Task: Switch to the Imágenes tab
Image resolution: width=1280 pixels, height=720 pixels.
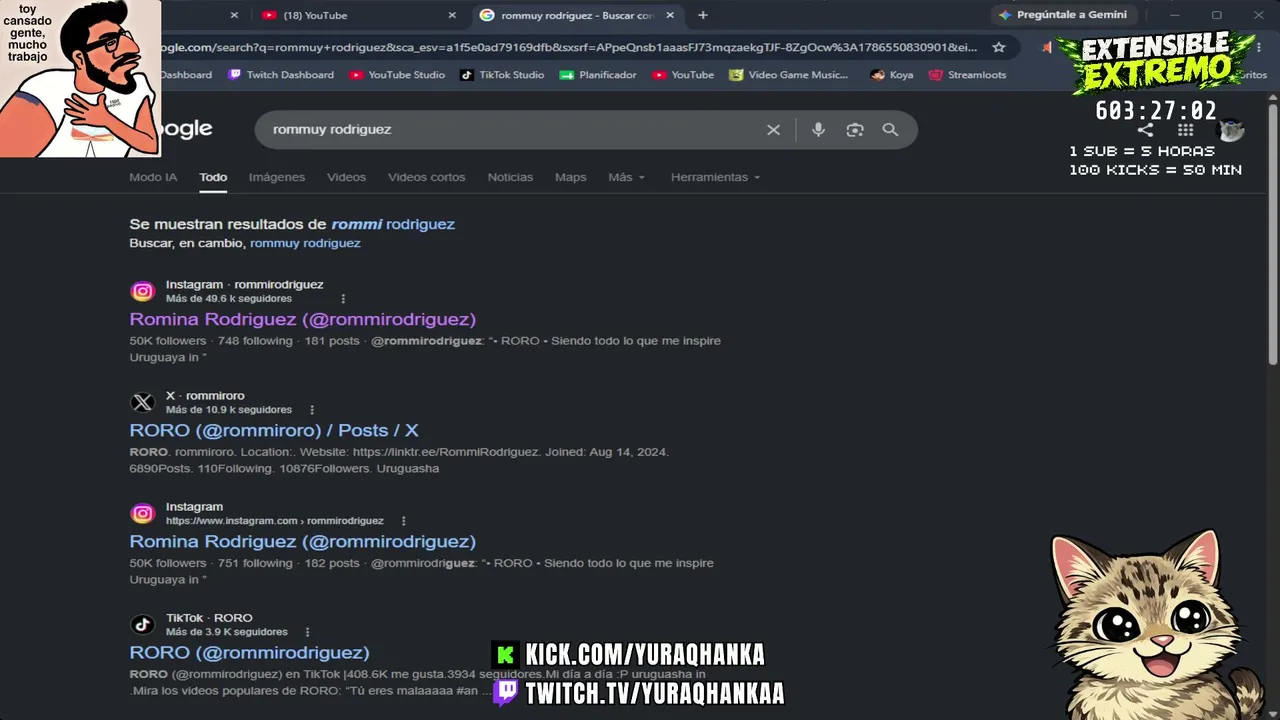Action: point(277,177)
